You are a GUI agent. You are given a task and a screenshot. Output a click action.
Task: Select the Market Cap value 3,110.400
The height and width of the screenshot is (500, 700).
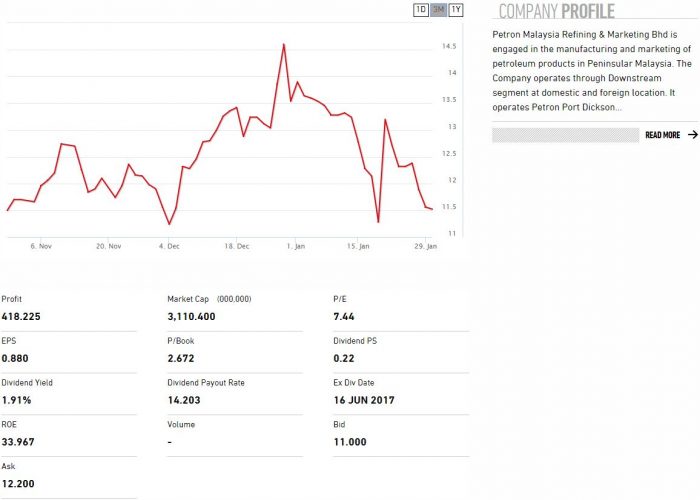tap(191, 316)
